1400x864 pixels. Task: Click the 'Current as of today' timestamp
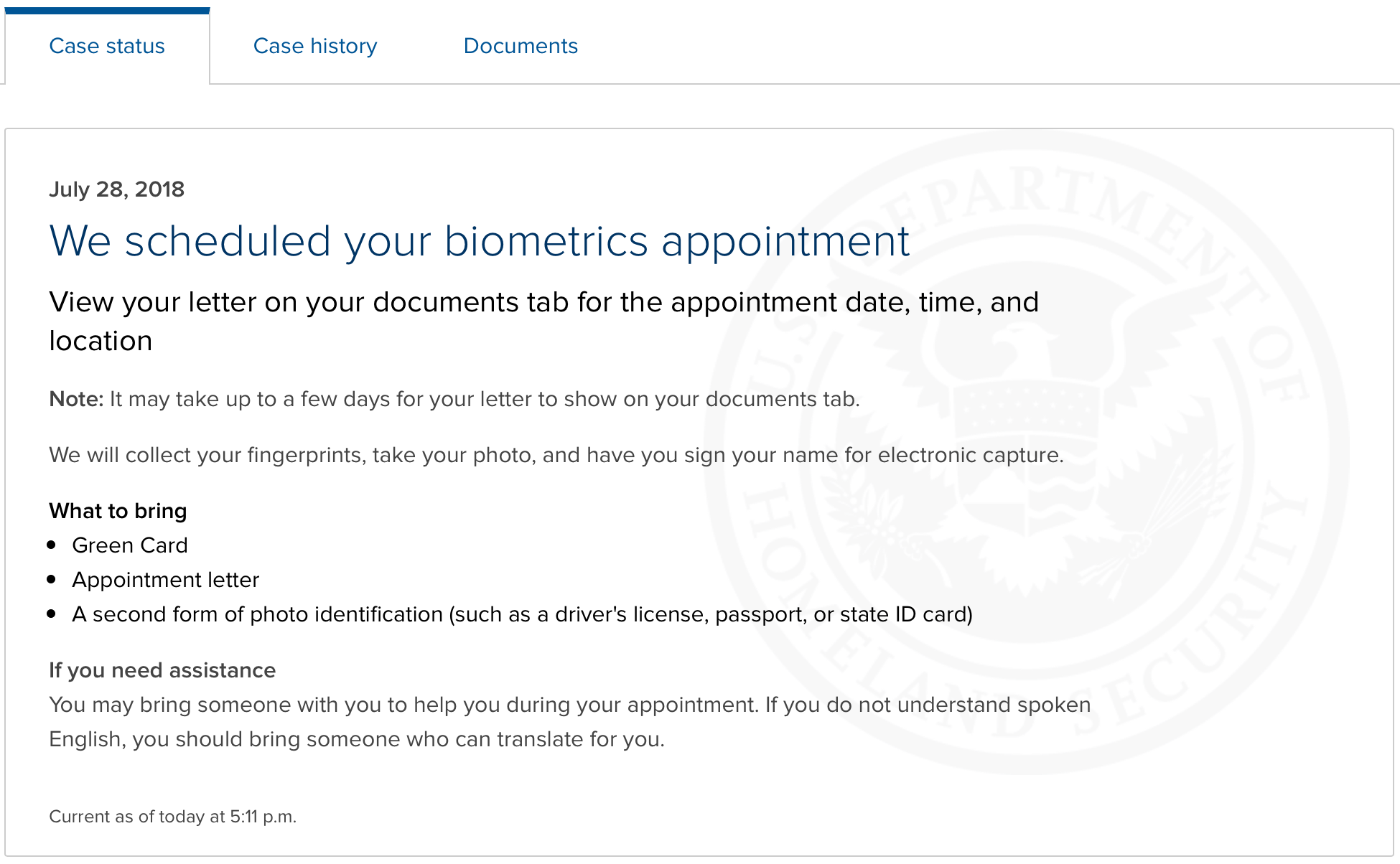coord(173,817)
